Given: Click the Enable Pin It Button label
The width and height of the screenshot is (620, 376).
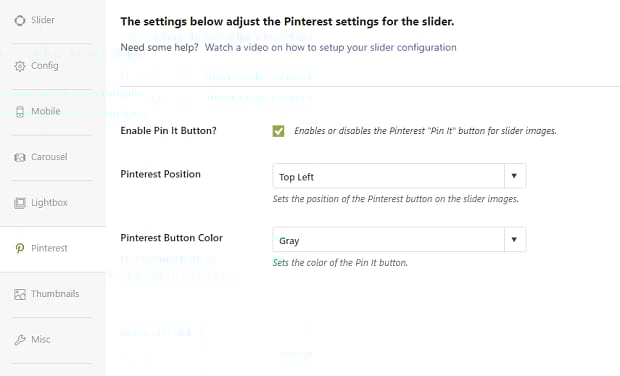Looking at the screenshot, I should pyautogui.click(x=168, y=131).
